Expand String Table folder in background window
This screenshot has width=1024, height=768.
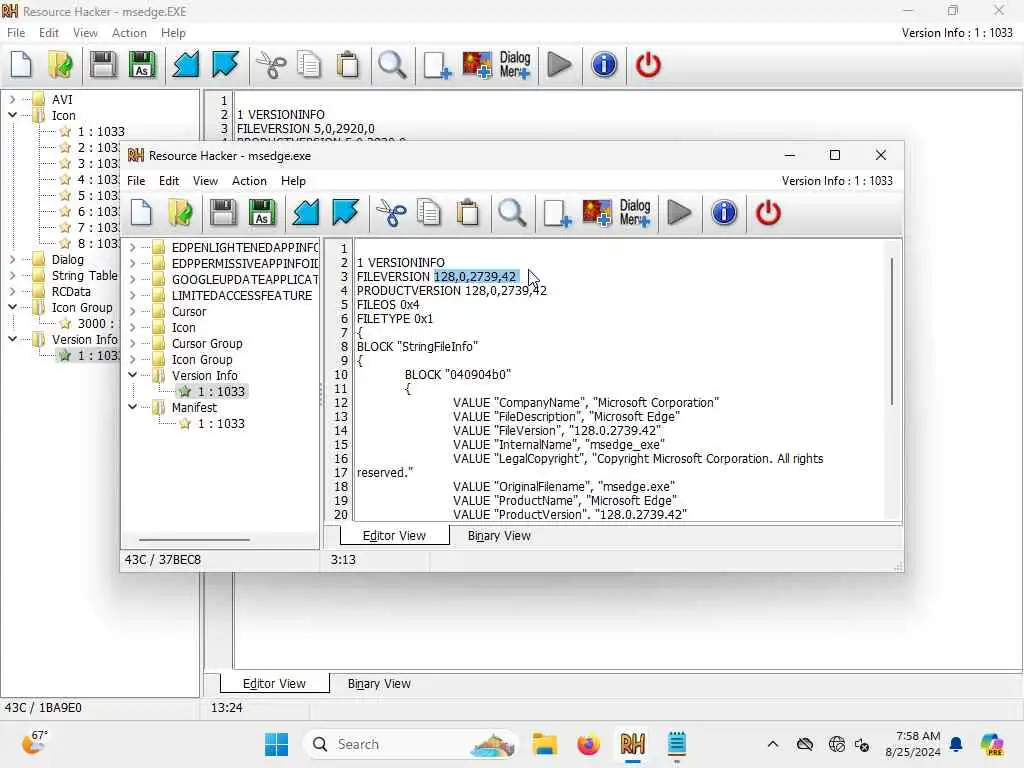12,276
